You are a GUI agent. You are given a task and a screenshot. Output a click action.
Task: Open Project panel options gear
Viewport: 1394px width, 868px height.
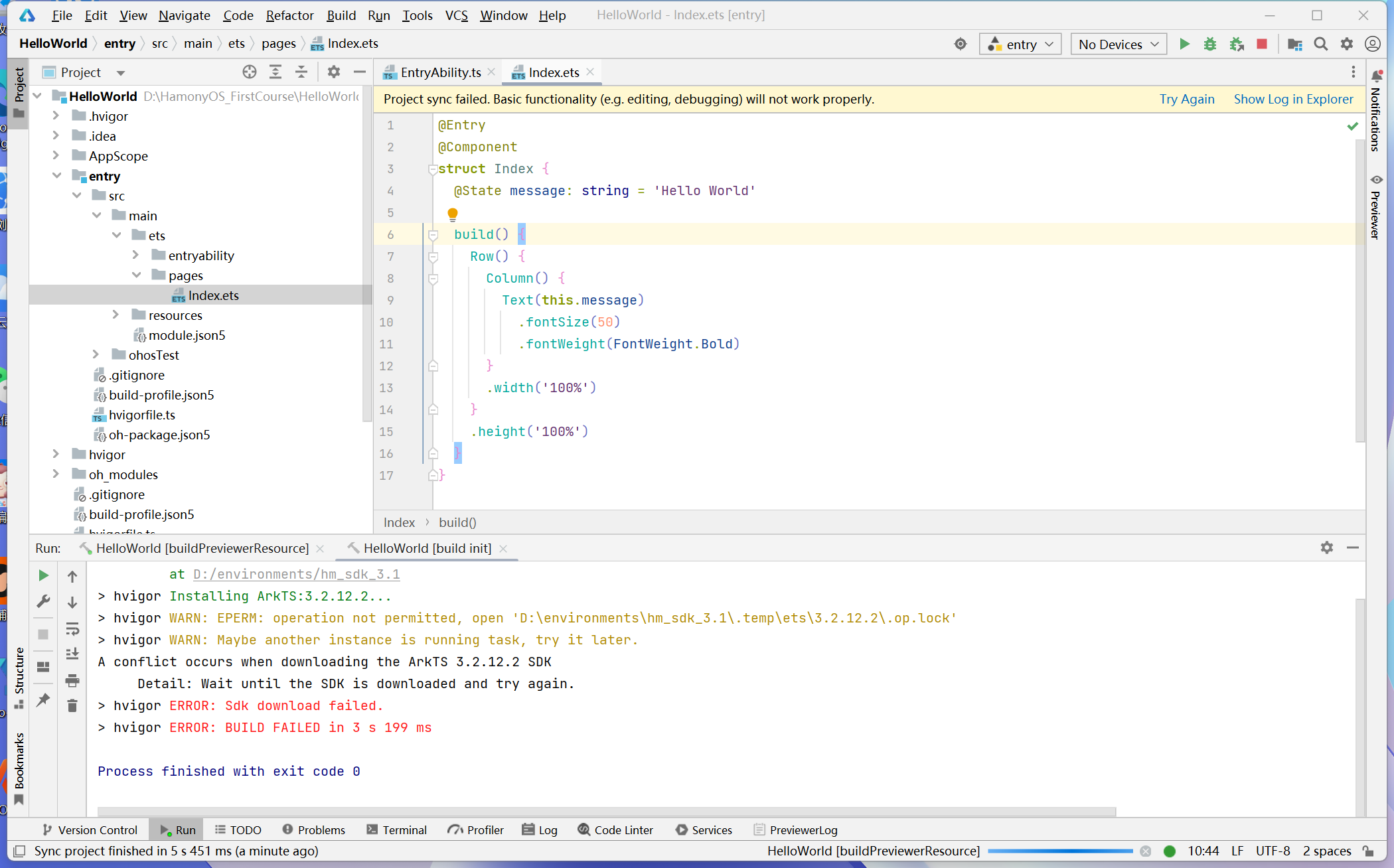[334, 72]
